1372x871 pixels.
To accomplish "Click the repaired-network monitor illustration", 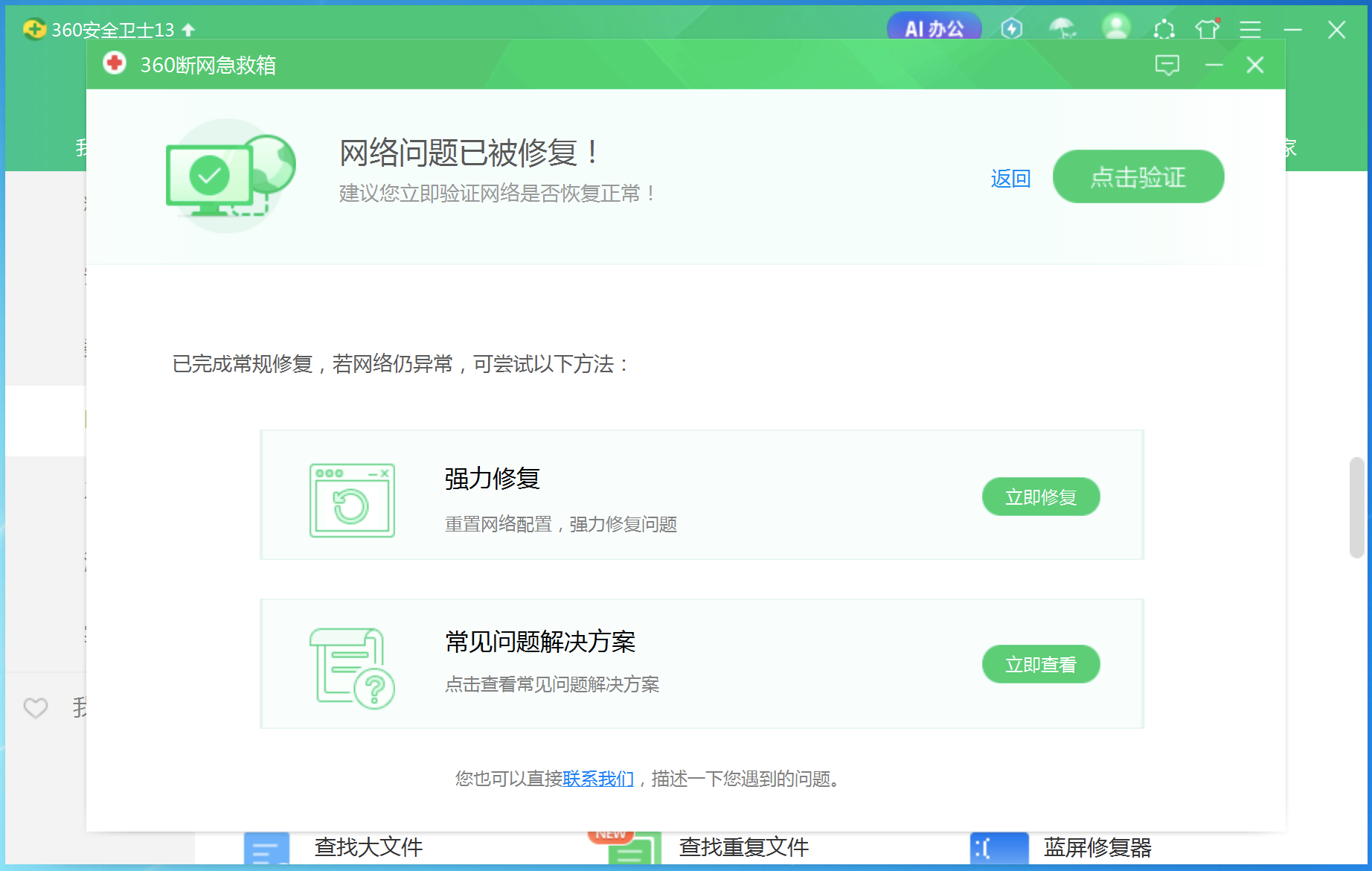I will click(x=230, y=176).
